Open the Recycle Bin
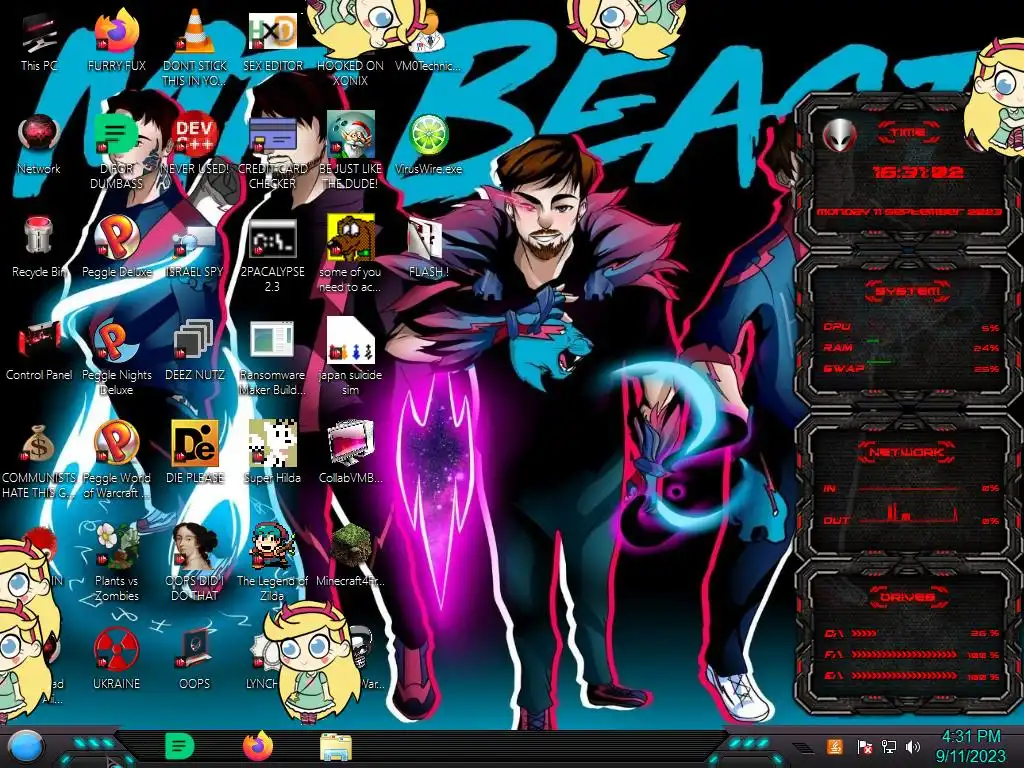 pos(39,248)
